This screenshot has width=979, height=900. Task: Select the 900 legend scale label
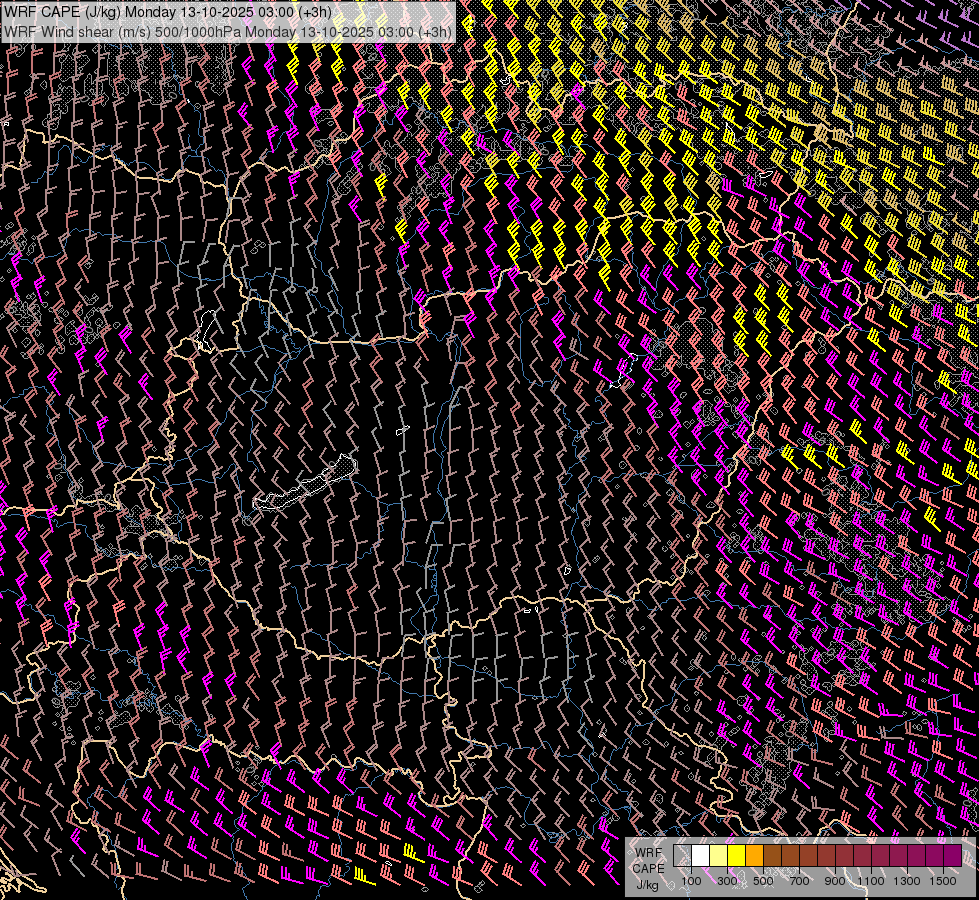pyautogui.click(x=835, y=881)
